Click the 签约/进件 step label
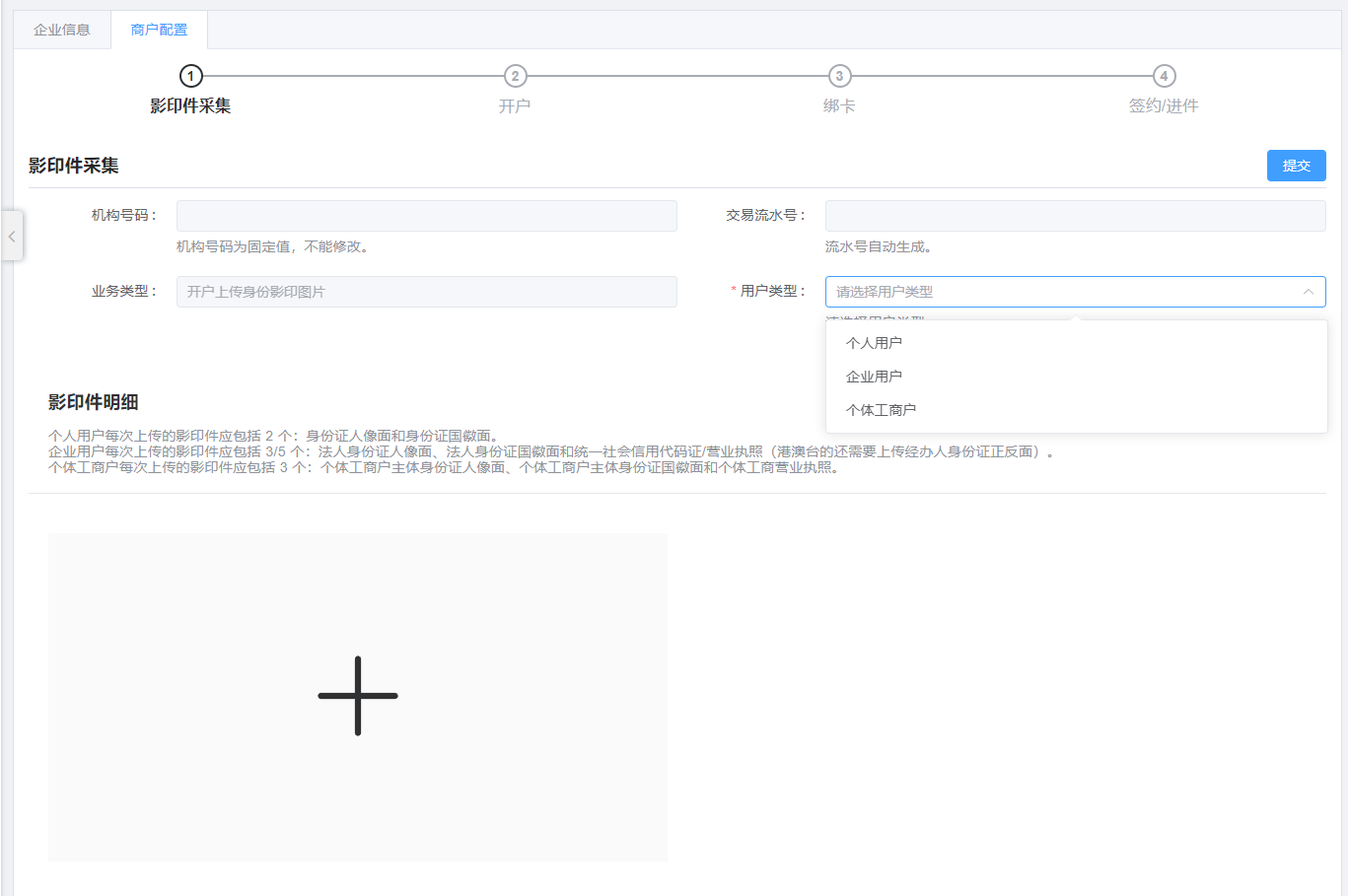 1164,105
